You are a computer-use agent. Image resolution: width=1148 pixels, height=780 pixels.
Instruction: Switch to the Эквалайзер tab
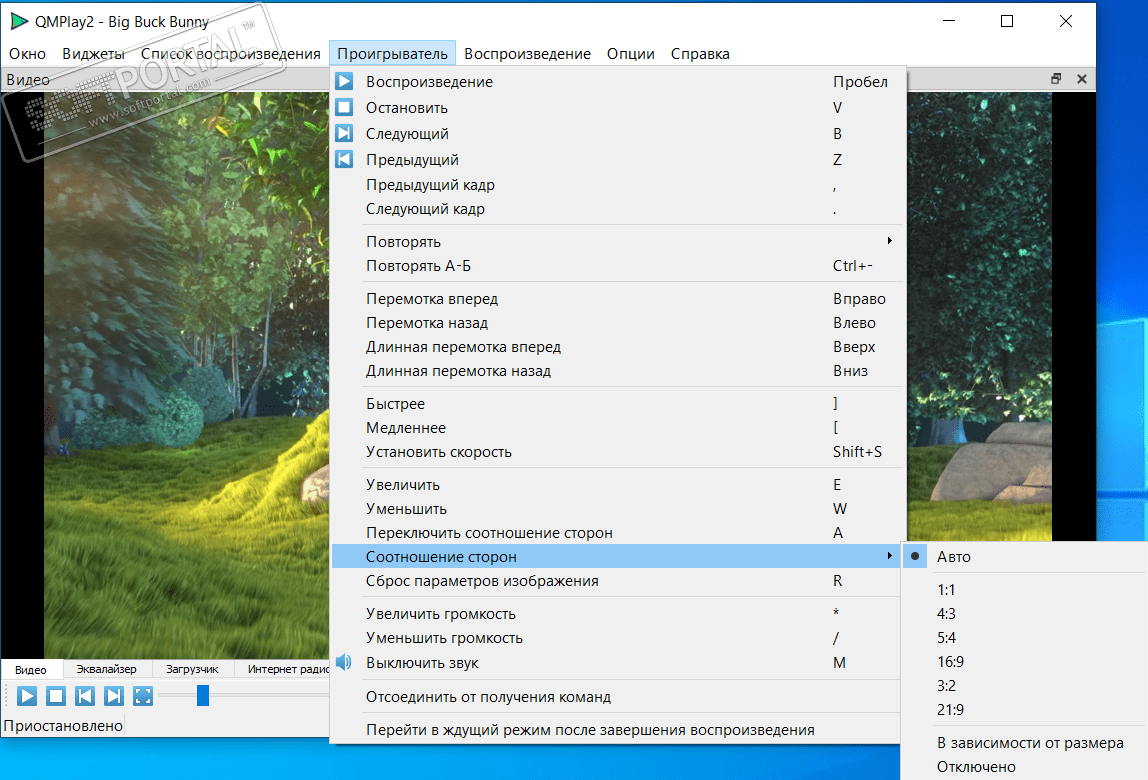tap(107, 669)
